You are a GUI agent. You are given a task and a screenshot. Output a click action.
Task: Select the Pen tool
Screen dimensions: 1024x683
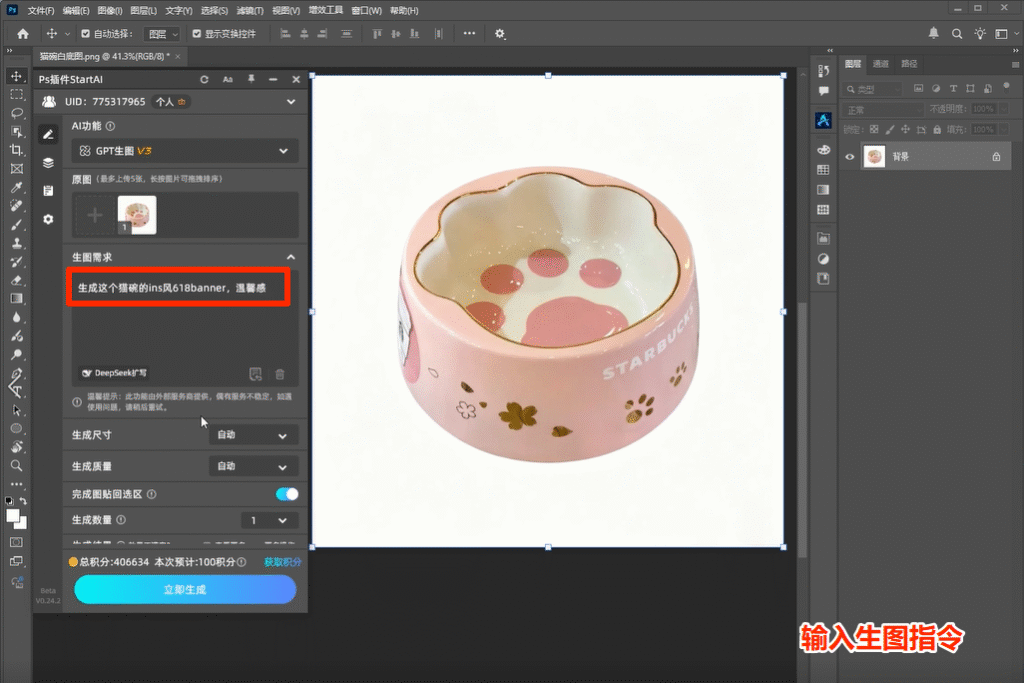16,373
